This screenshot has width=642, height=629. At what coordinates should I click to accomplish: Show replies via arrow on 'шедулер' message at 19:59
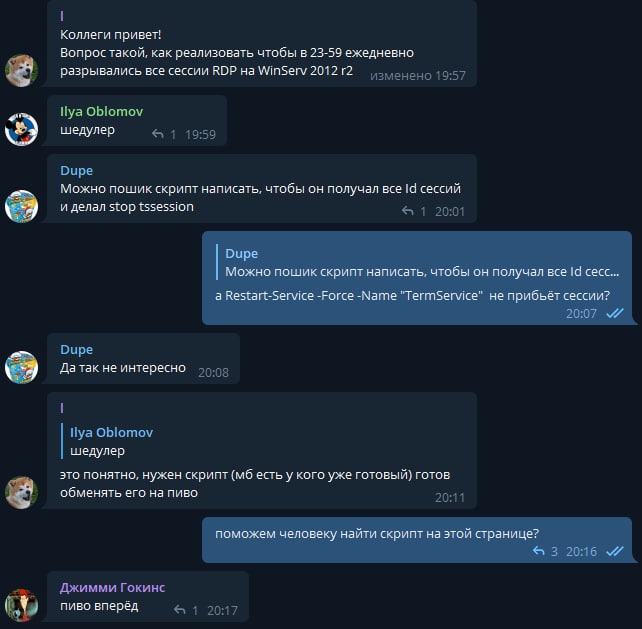pos(158,134)
